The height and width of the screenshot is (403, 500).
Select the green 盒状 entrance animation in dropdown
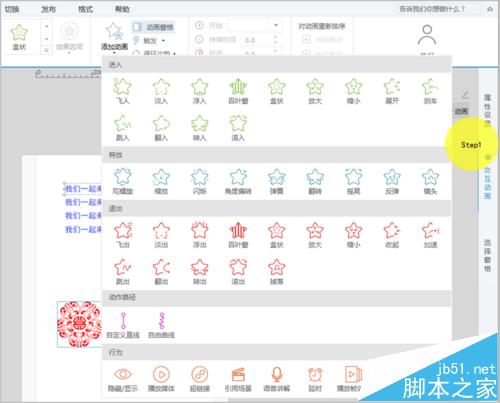click(277, 91)
